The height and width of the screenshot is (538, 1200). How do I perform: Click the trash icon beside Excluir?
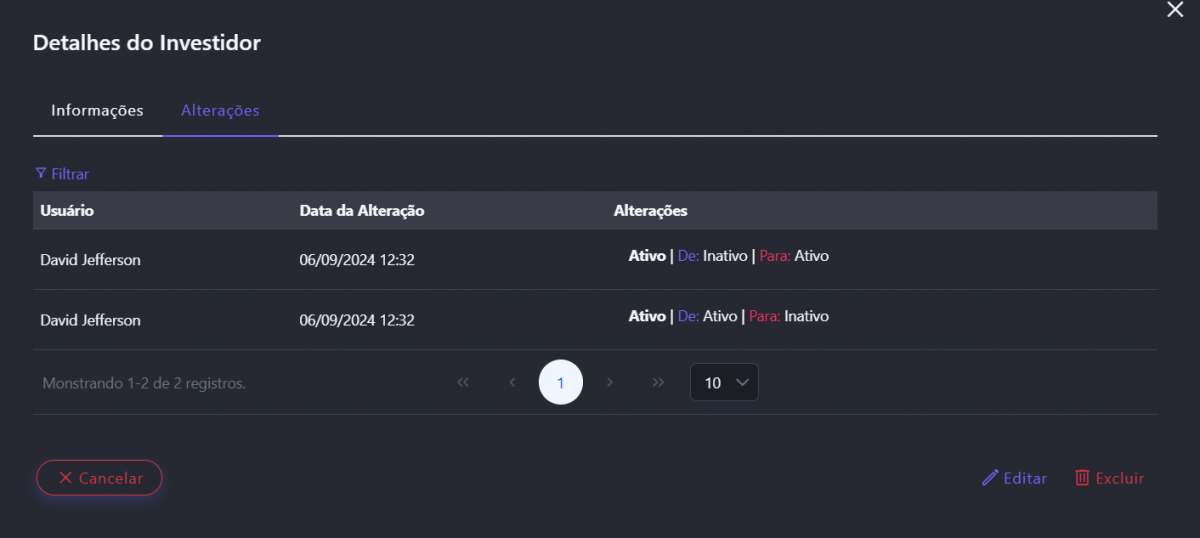tap(1082, 478)
